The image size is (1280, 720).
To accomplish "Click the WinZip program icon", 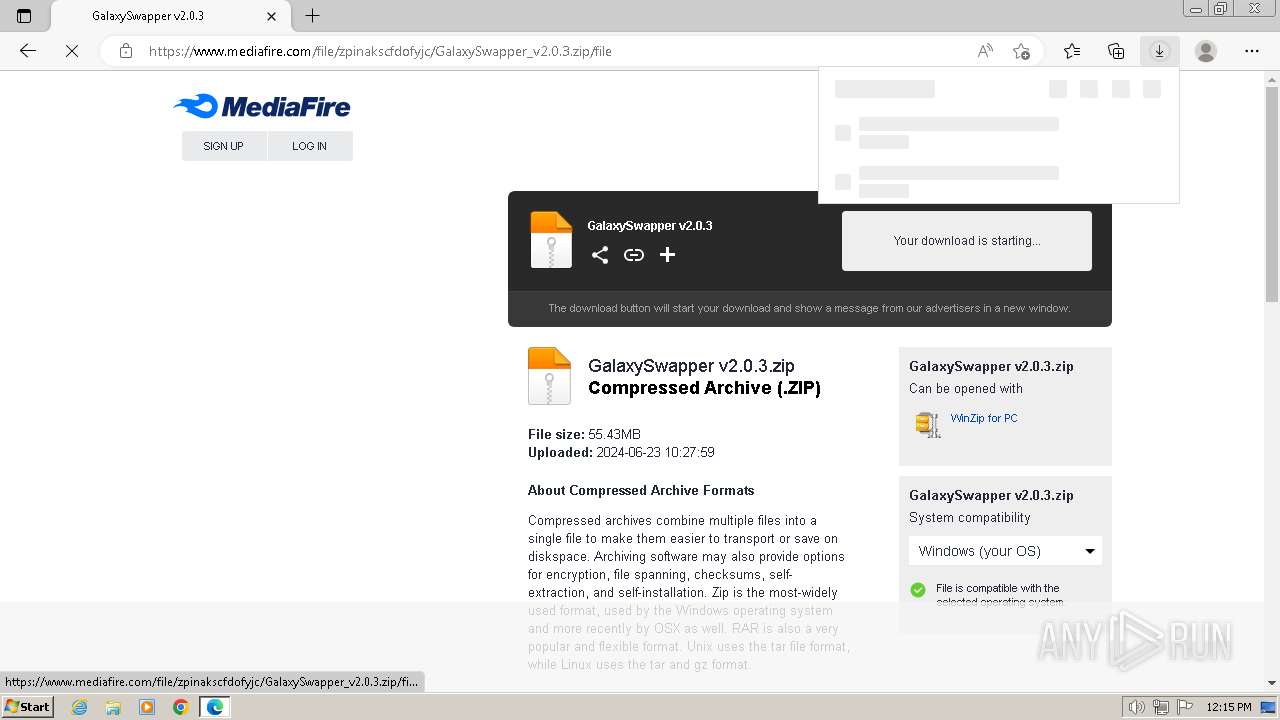I will 928,424.
